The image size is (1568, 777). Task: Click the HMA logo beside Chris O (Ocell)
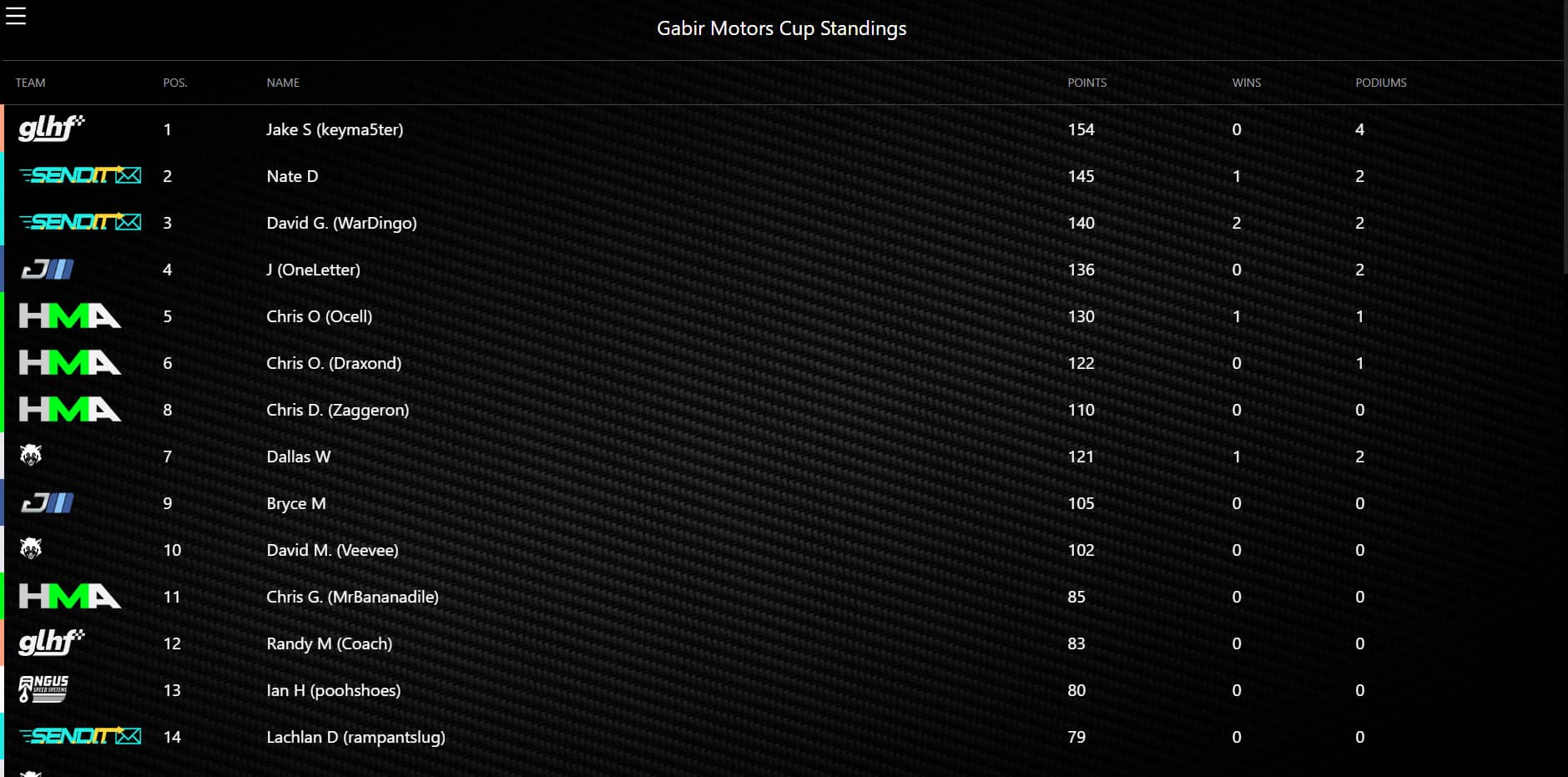[x=69, y=315]
